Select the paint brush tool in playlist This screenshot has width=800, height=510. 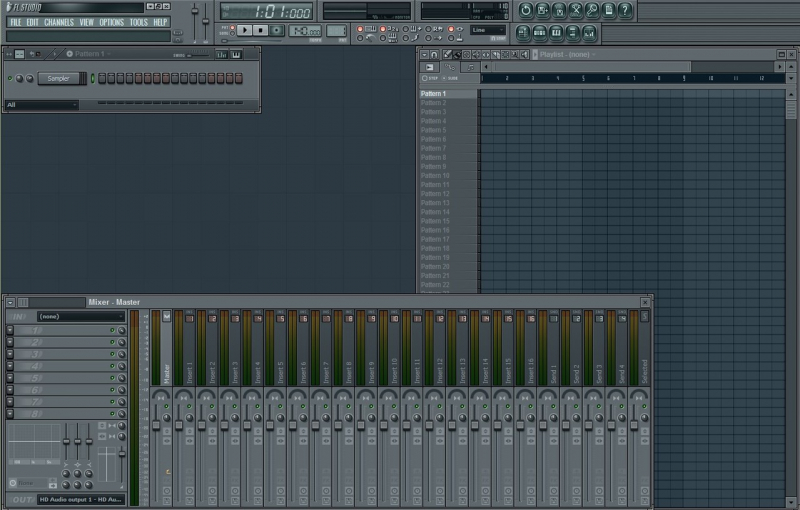coord(457,54)
